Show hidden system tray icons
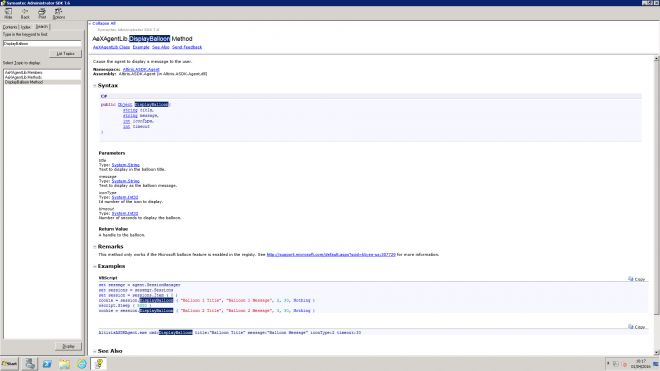The width and height of the screenshot is (660, 371). (608, 364)
